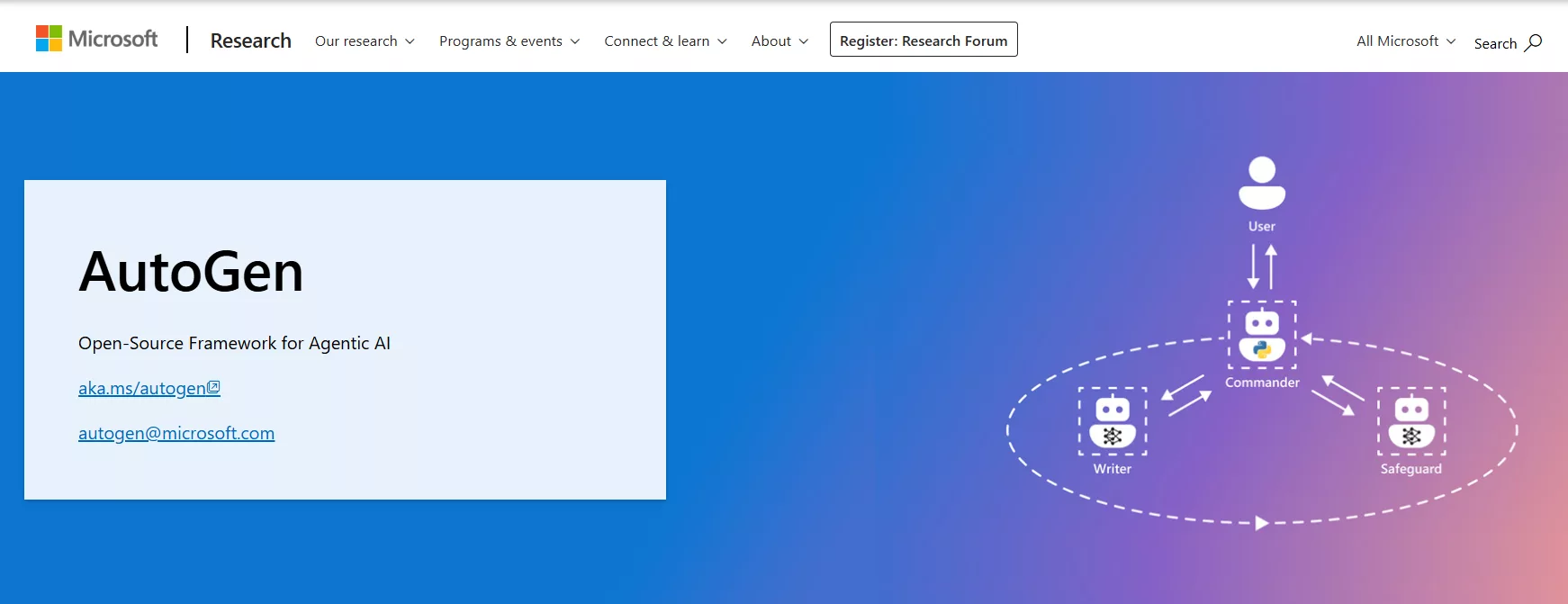
Task: Click the external link icon beside aka.ms/autogen
Action: click(214, 388)
